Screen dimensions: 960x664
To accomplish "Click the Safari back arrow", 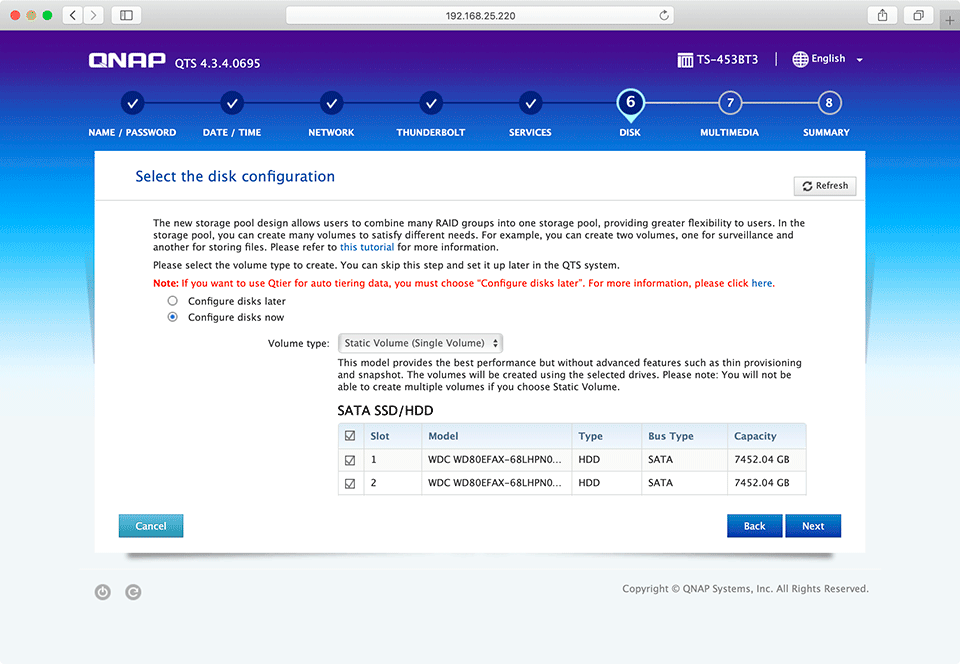I will [73, 15].
